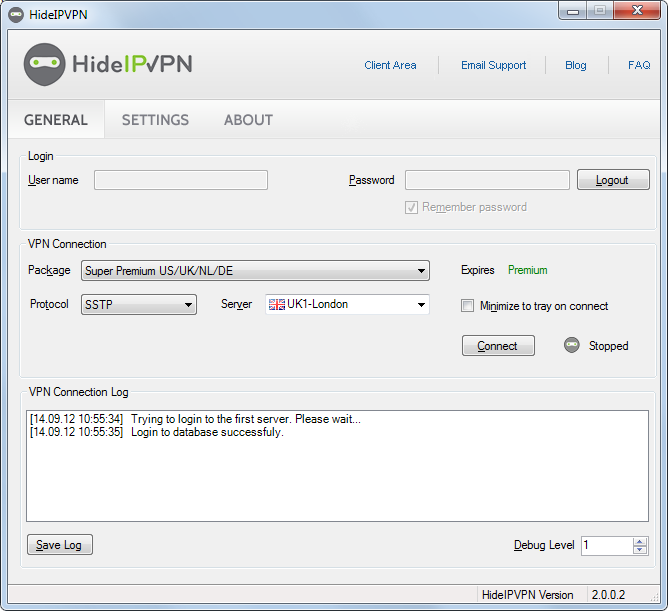
Task: Increase Debug Level with up arrow
Action: (639, 541)
